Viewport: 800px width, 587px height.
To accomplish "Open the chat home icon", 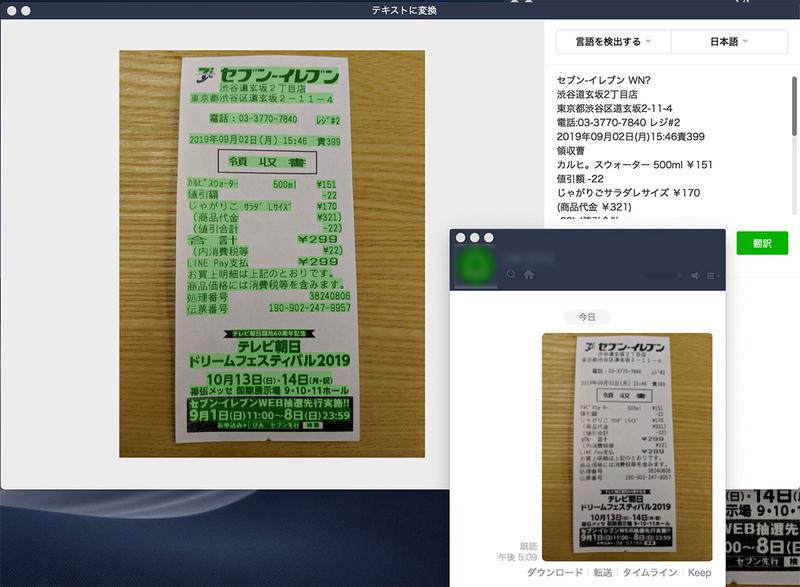I will point(529,274).
